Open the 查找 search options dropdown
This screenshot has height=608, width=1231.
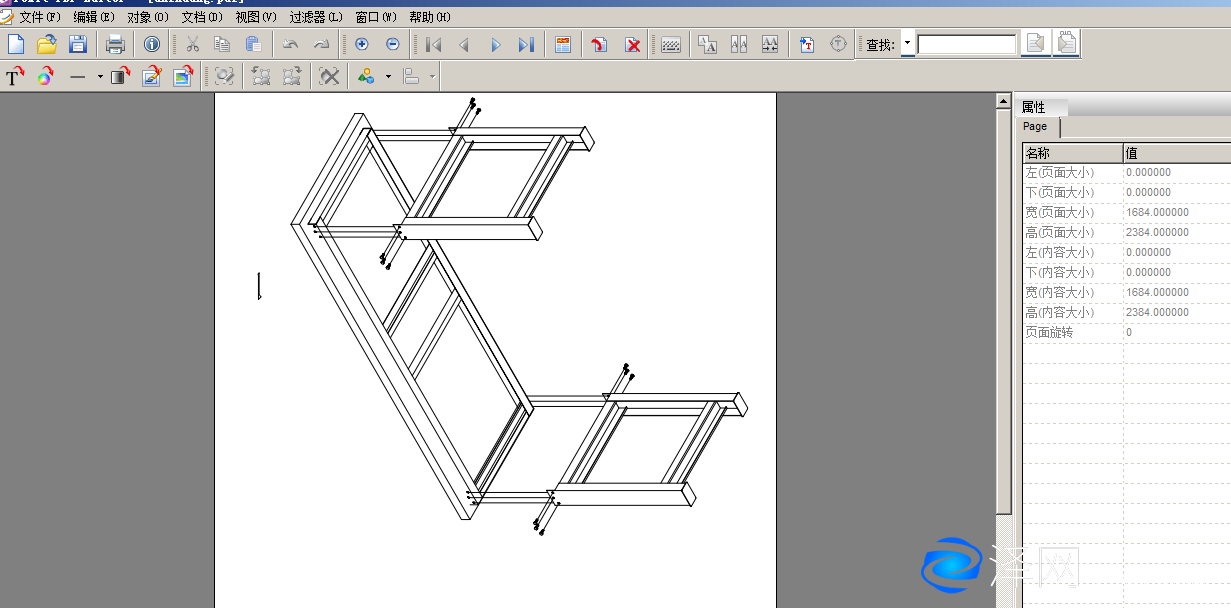pyautogui.click(x=907, y=44)
